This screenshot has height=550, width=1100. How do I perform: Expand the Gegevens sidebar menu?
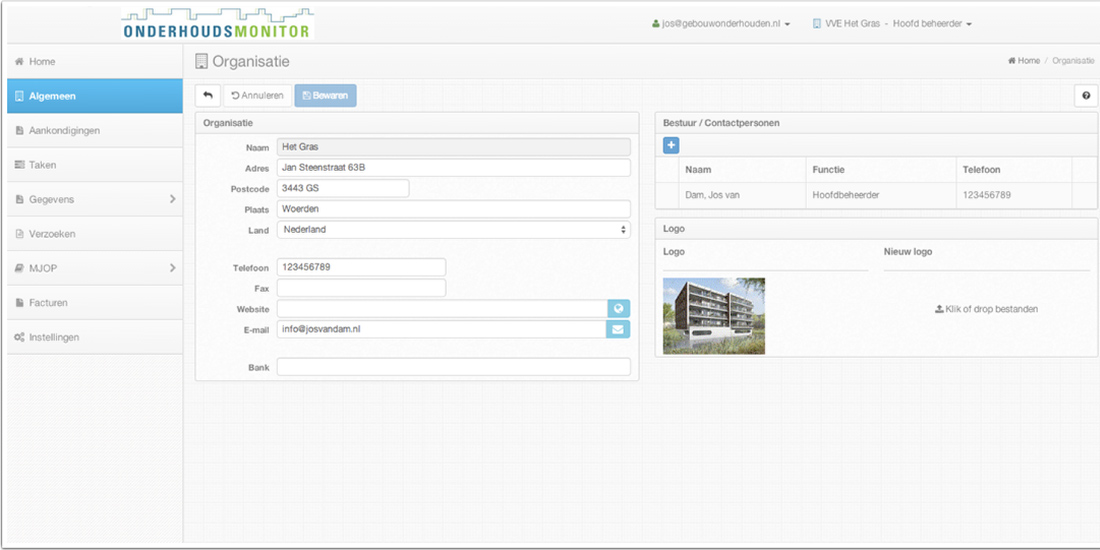click(x=94, y=199)
